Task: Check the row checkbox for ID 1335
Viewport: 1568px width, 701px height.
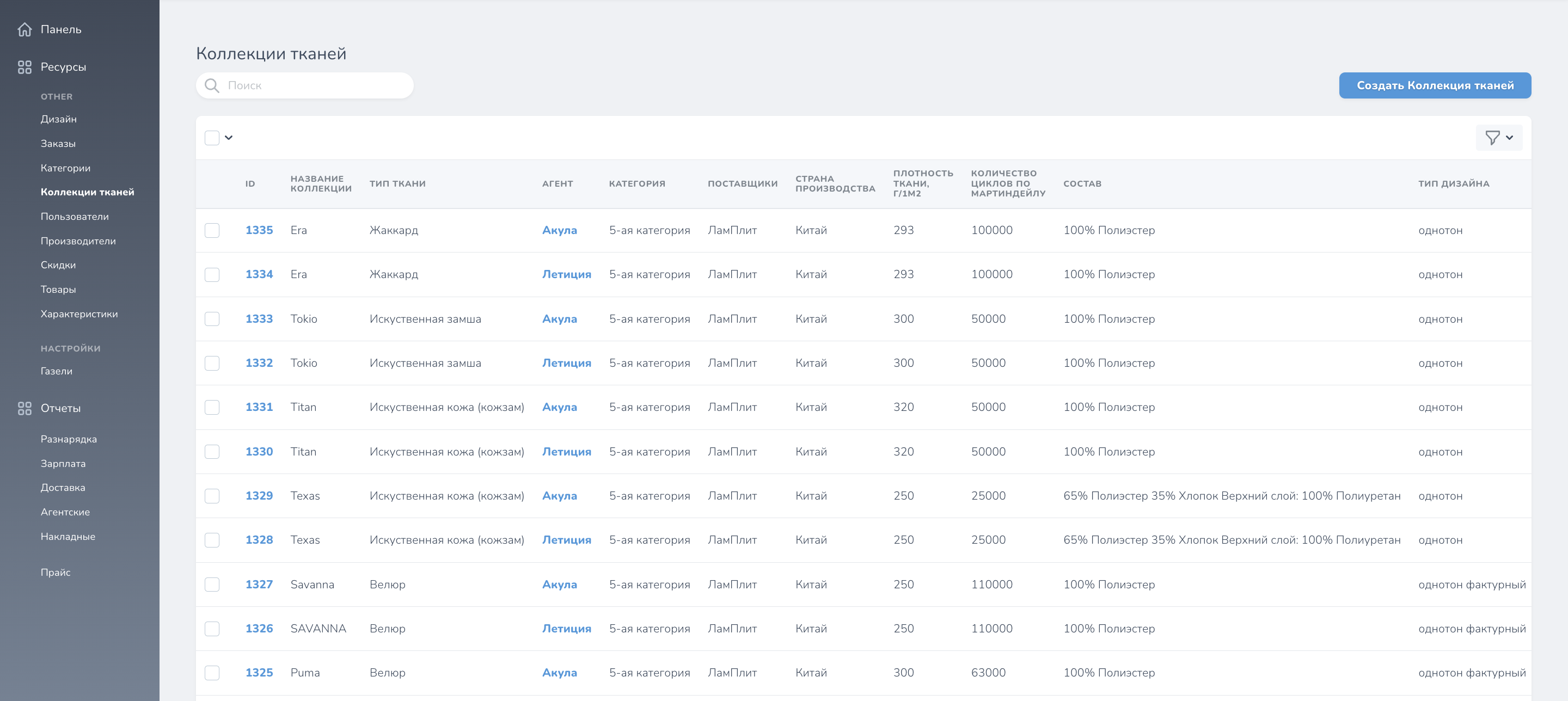Action: [x=212, y=231]
